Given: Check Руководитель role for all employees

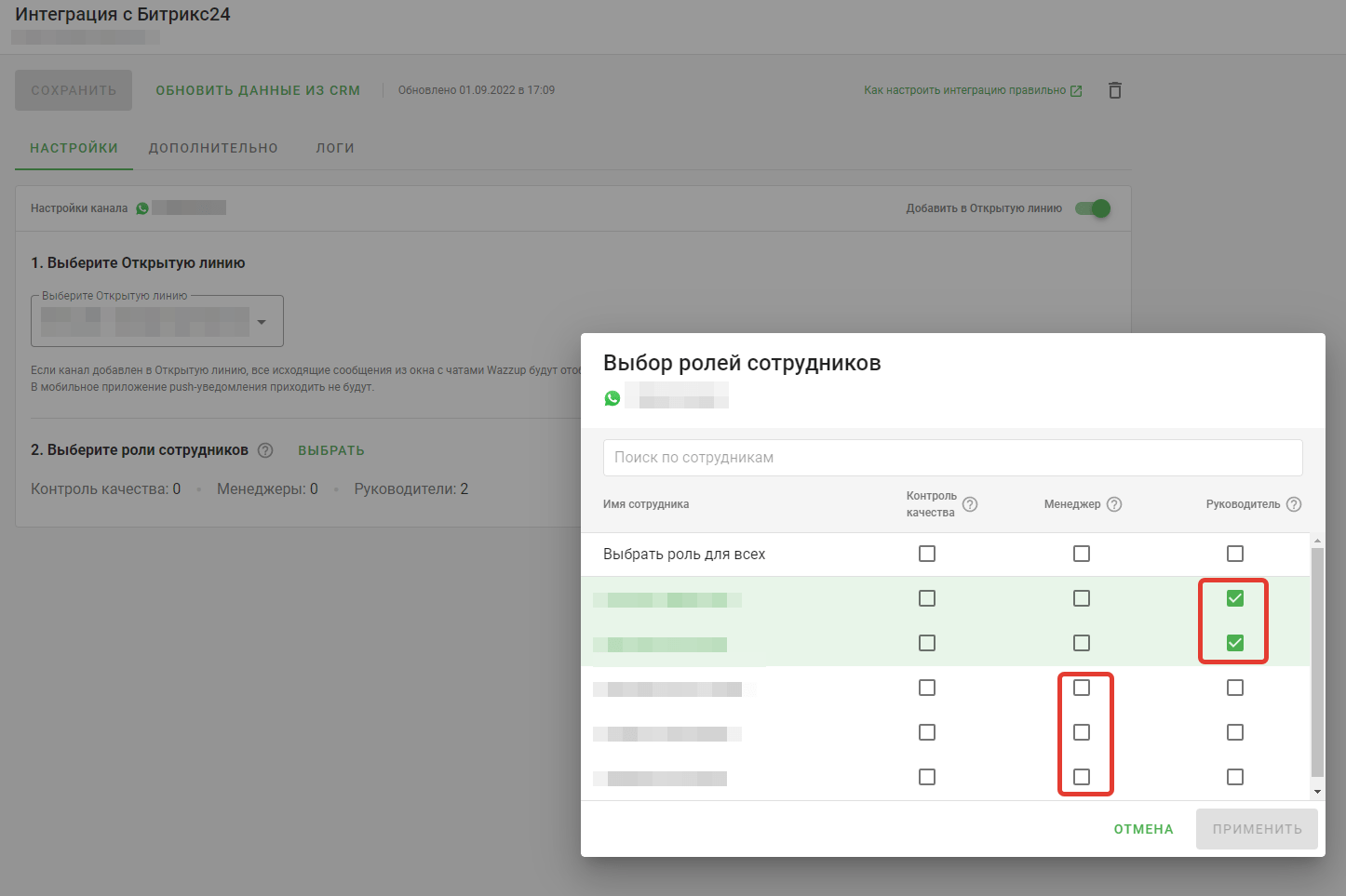Looking at the screenshot, I should point(1235,554).
